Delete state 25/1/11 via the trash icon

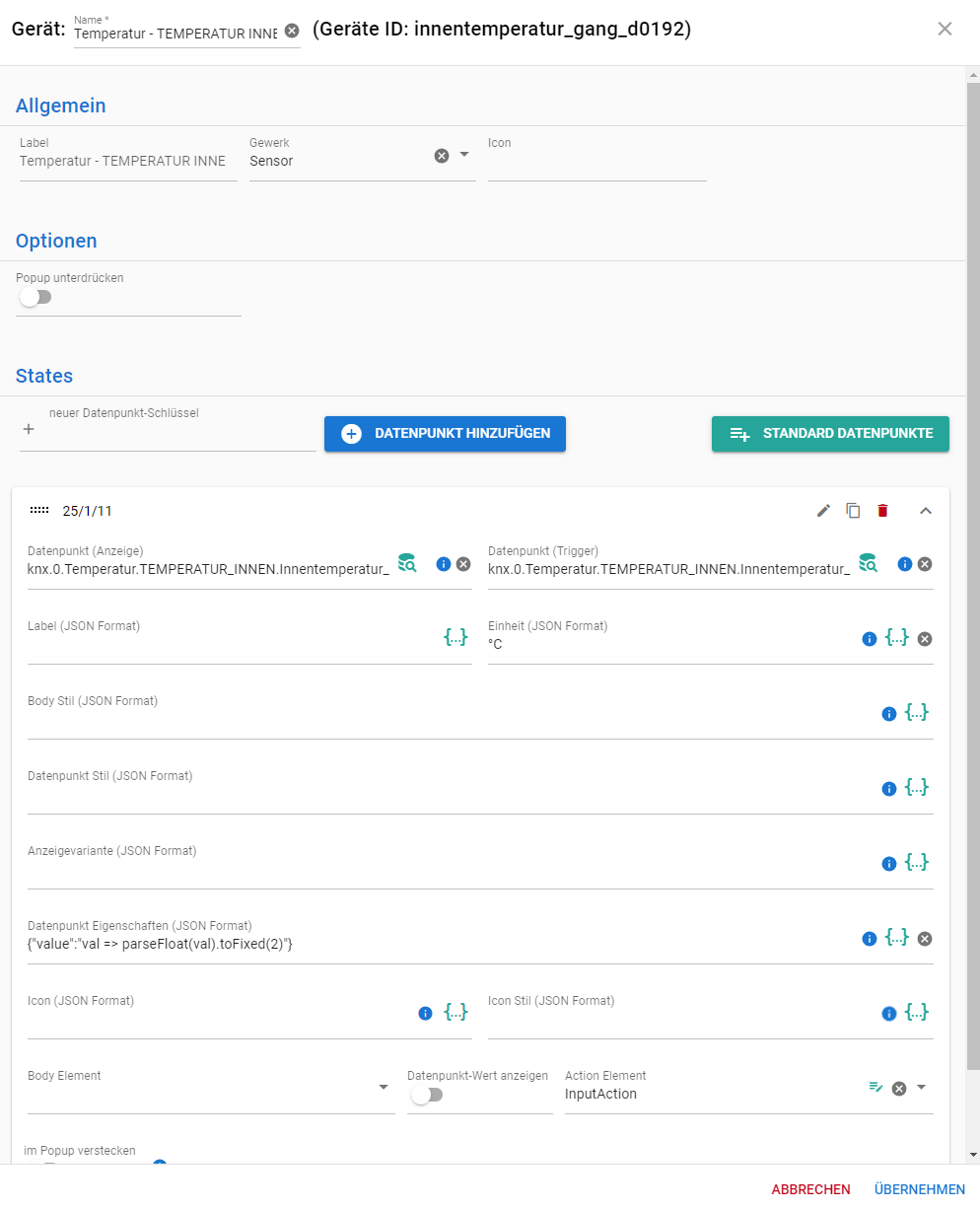tap(882, 511)
